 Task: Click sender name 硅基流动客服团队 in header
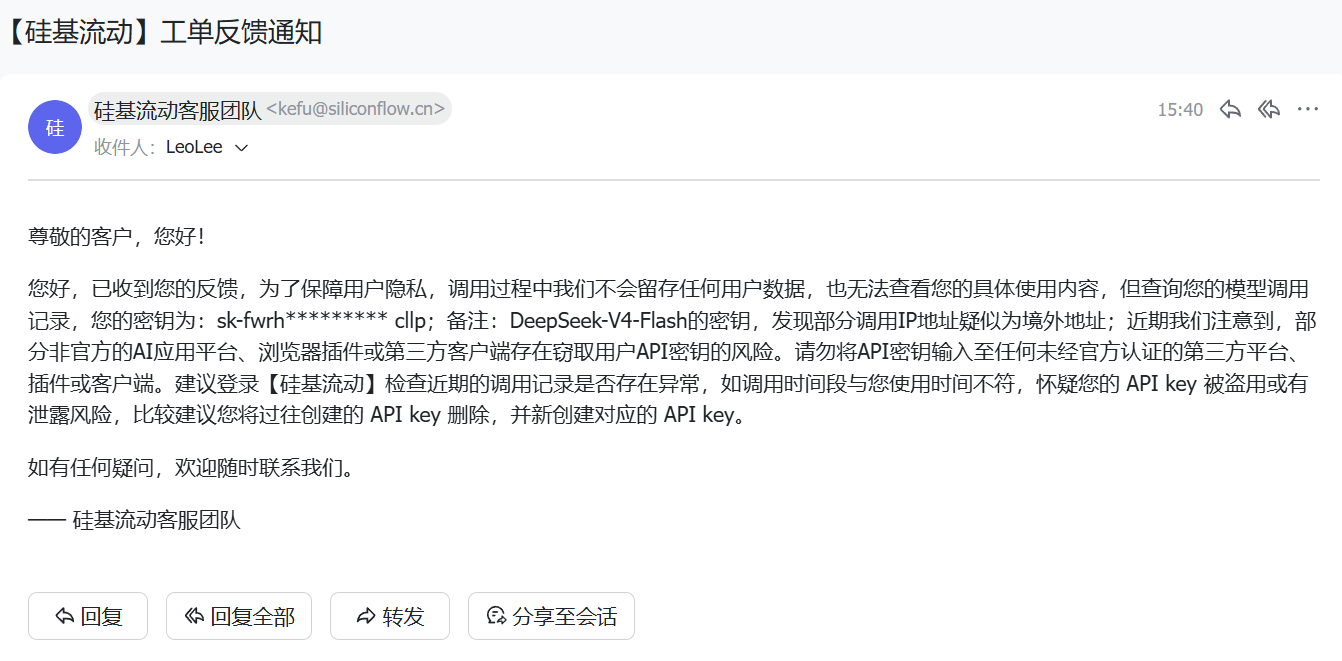(x=177, y=110)
